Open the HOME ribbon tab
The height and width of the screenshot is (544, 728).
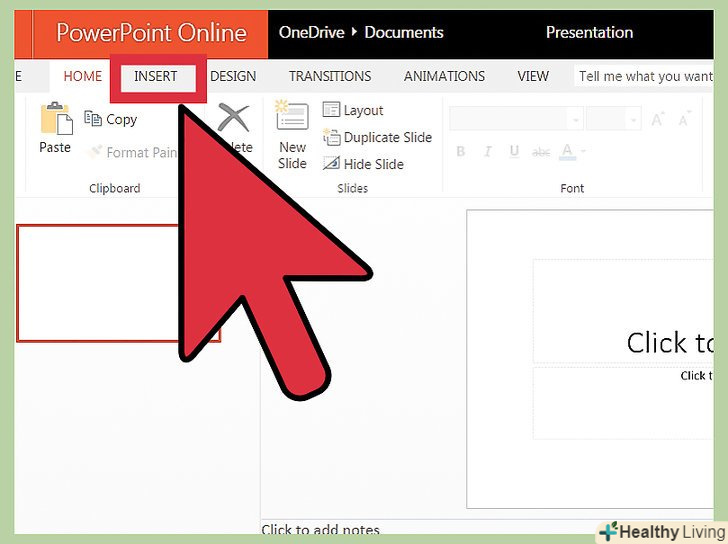click(x=83, y=76)
